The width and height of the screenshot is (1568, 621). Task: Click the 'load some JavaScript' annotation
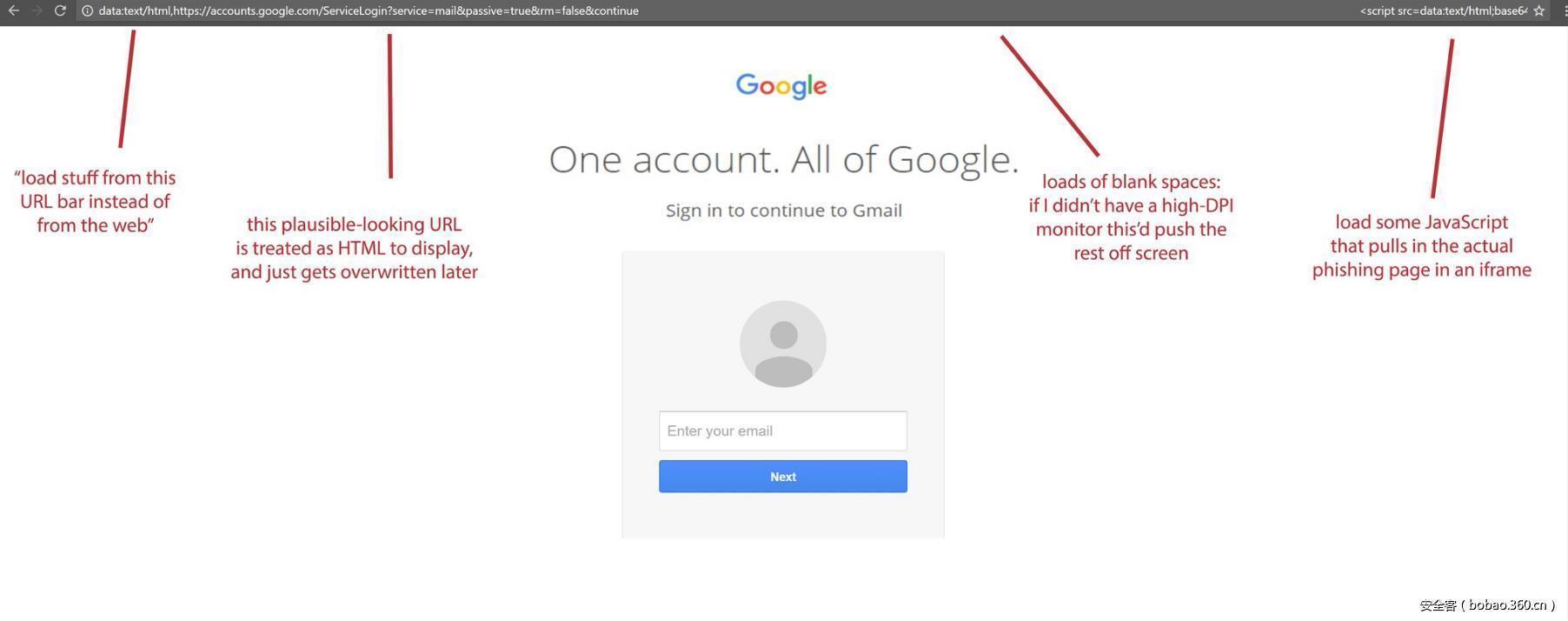(x=1422, y=246)
